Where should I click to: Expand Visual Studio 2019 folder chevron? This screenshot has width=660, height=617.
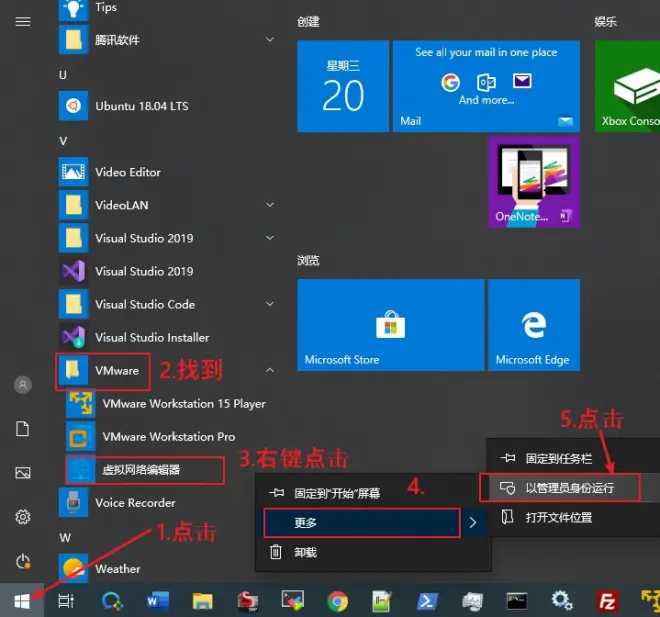point(270,238)
